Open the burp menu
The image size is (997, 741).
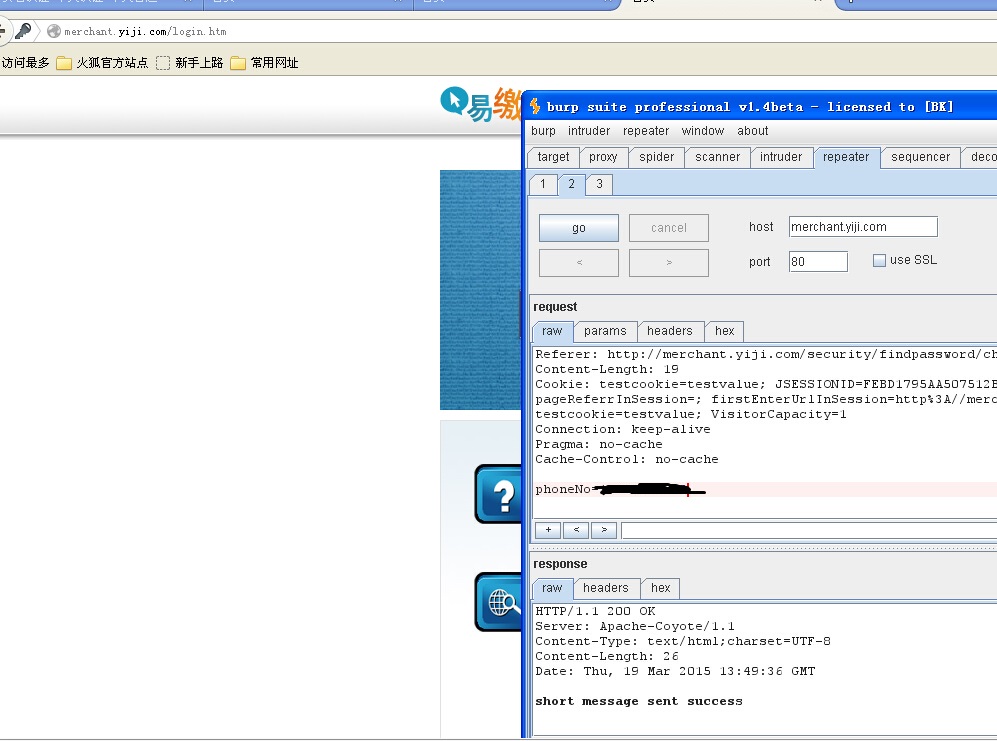pyautogui.click(x=543, y=131)
